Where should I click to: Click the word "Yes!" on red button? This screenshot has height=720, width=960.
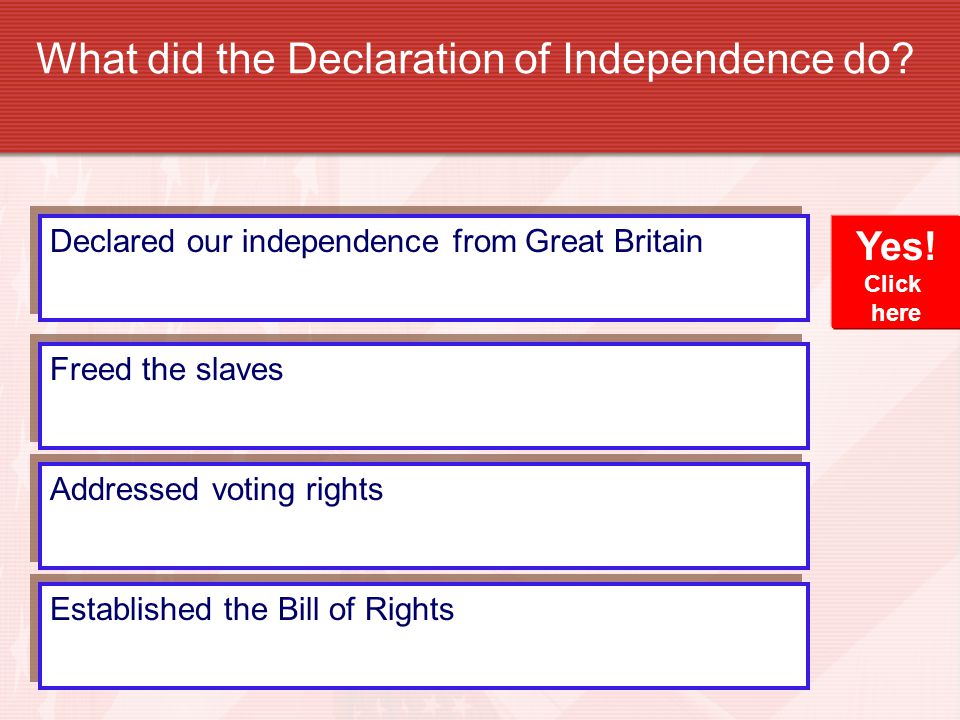pos(896,246)
